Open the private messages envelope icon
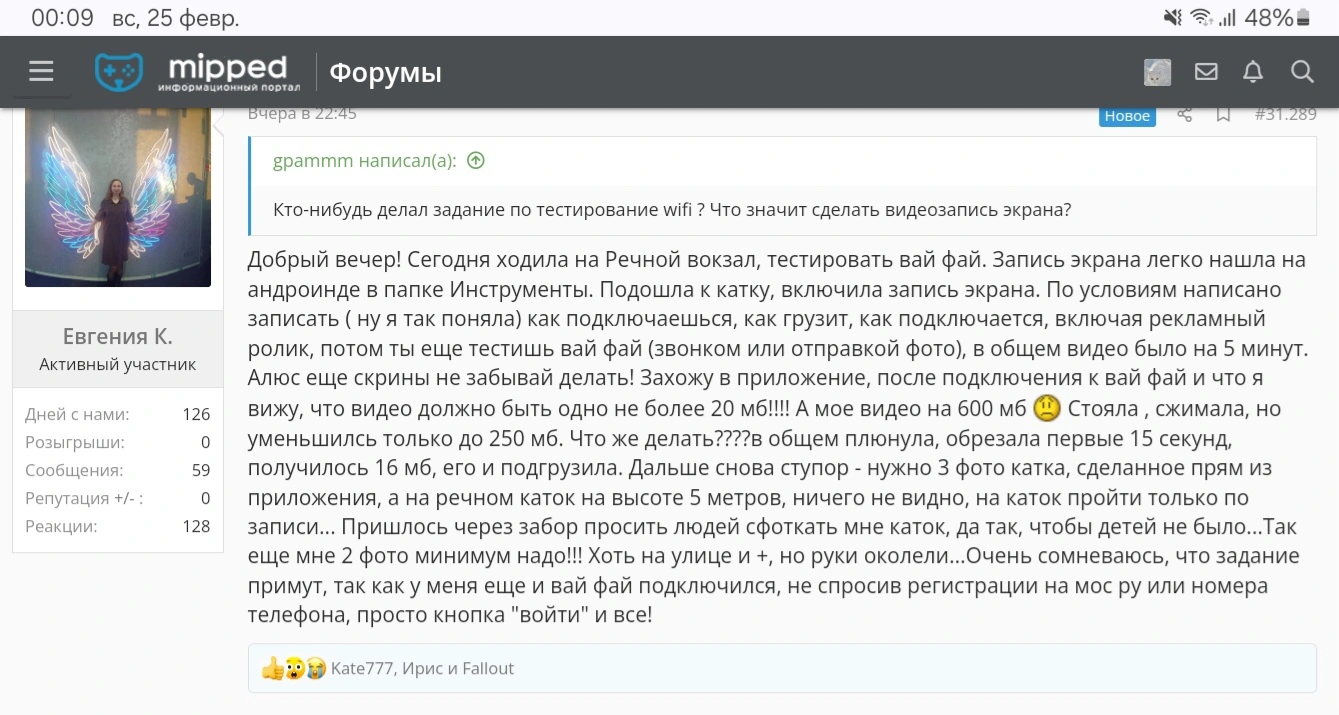The height and width of the screenshot is (715, 1339). [1206, 72]
